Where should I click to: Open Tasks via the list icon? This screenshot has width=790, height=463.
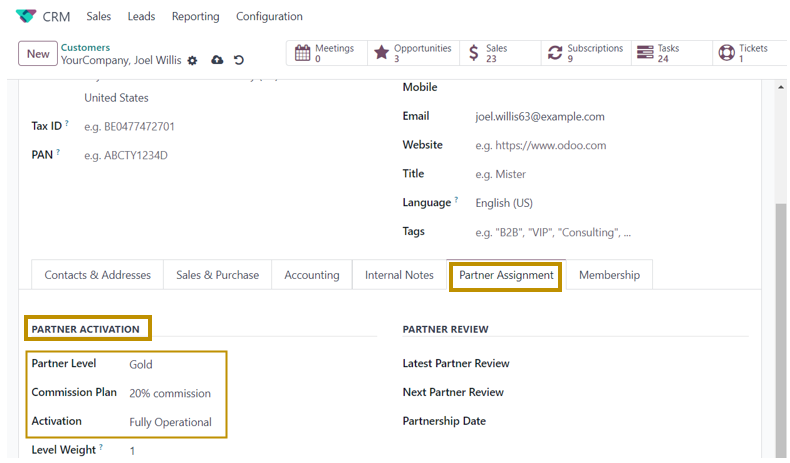click(644, 53)
